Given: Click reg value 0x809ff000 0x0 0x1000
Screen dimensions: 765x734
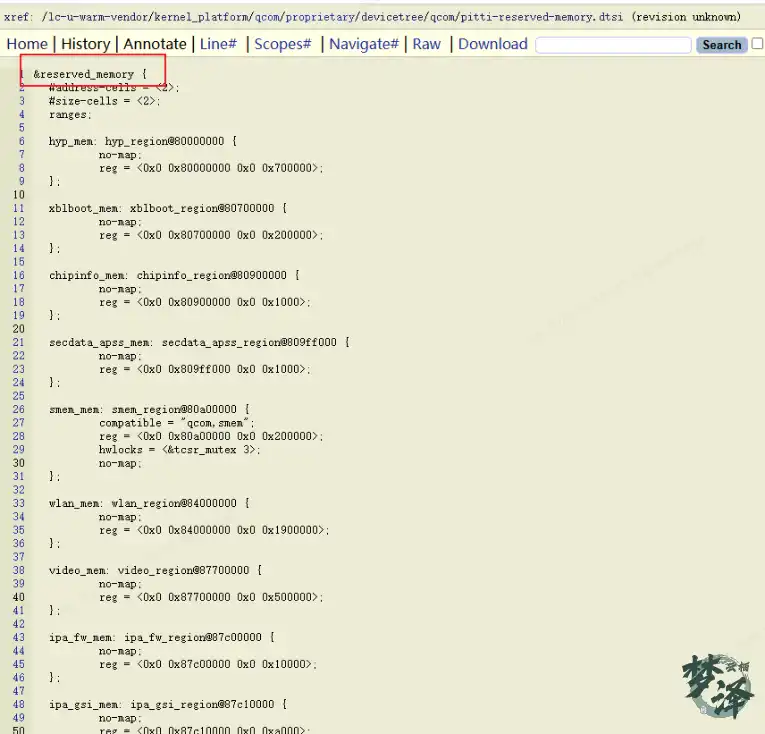Looking at the screenshot, I should 234,369.
